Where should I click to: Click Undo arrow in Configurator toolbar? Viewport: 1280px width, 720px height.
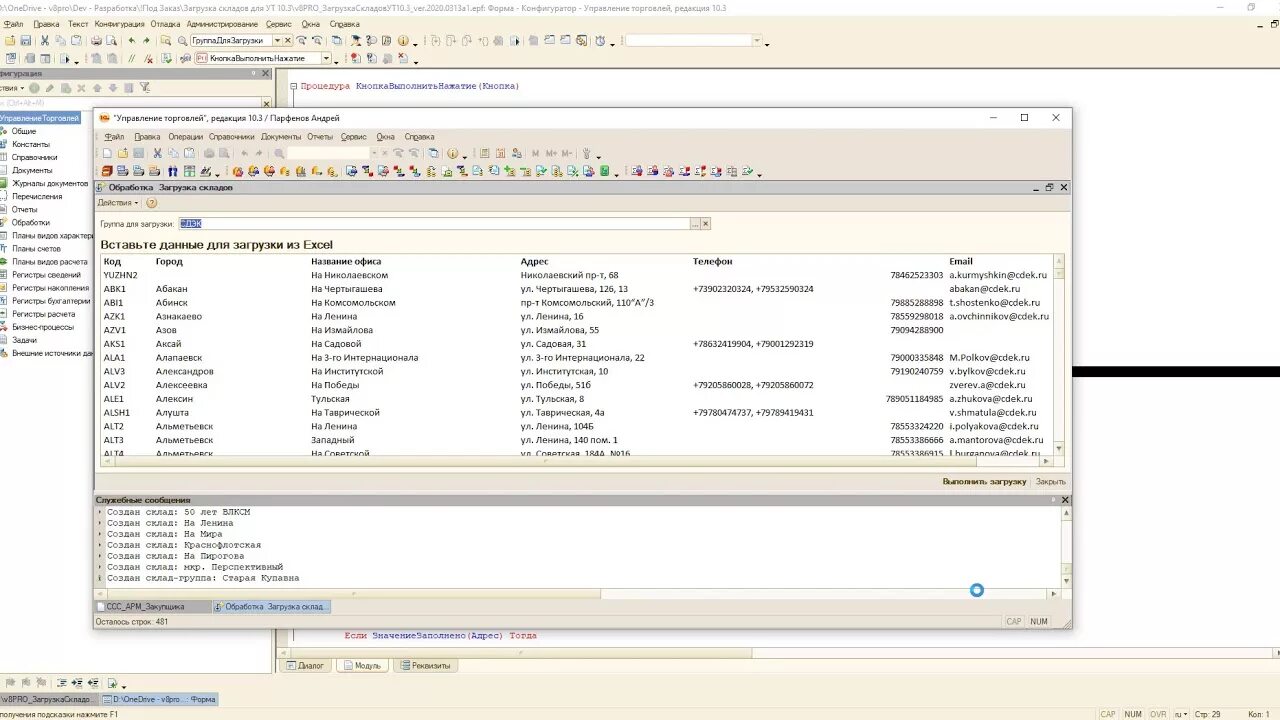pos(131,41)
